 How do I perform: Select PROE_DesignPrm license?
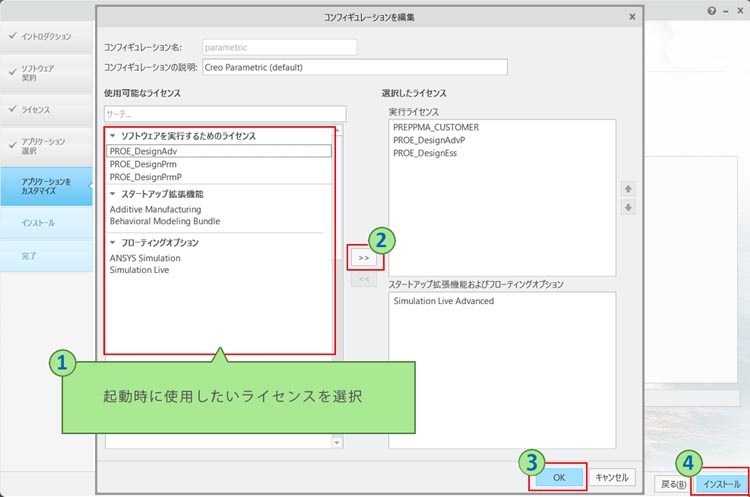pyautogui.click(x=143, y=164)
